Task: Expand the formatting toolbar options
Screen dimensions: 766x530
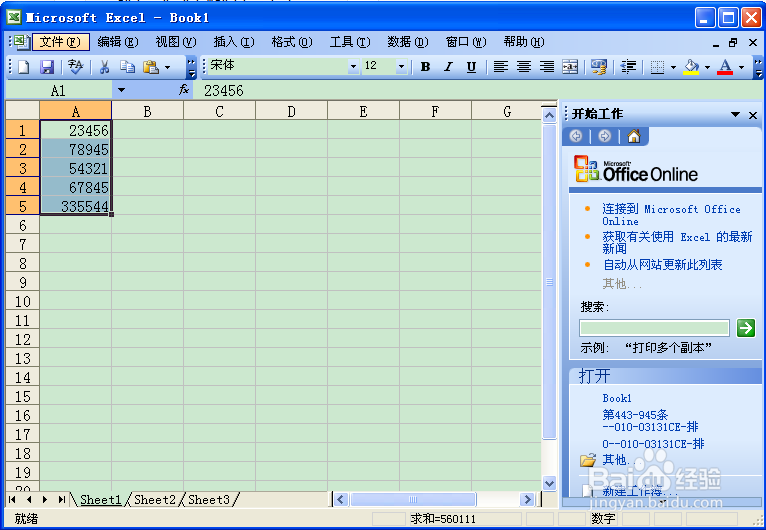Action: [758, 67]
